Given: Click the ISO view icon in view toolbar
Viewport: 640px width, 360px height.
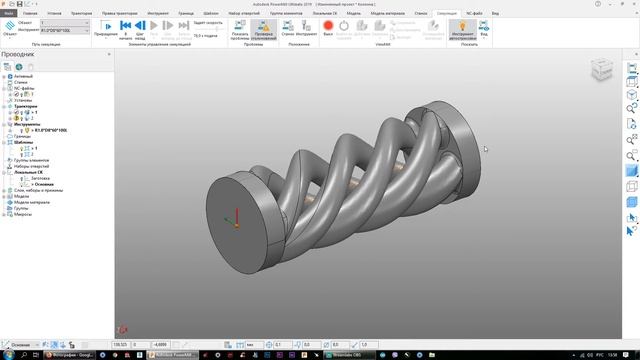Looking at the screenshot, I should [x=631, y=95].
